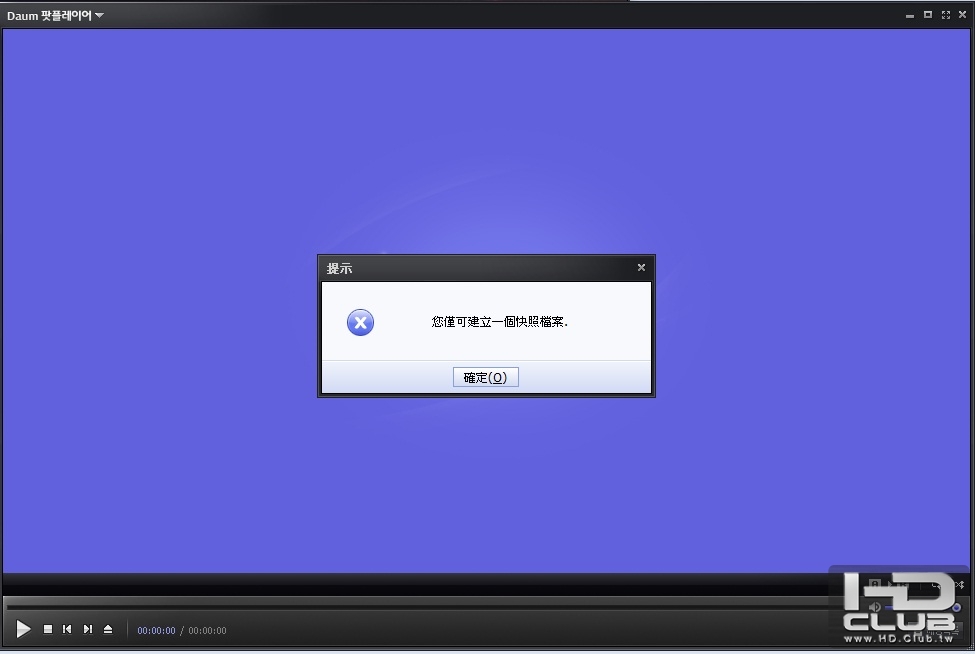Open the PotPlayer menu dropdown arrow
This screenshot has height=654, width=975.
tap(99, 15)
